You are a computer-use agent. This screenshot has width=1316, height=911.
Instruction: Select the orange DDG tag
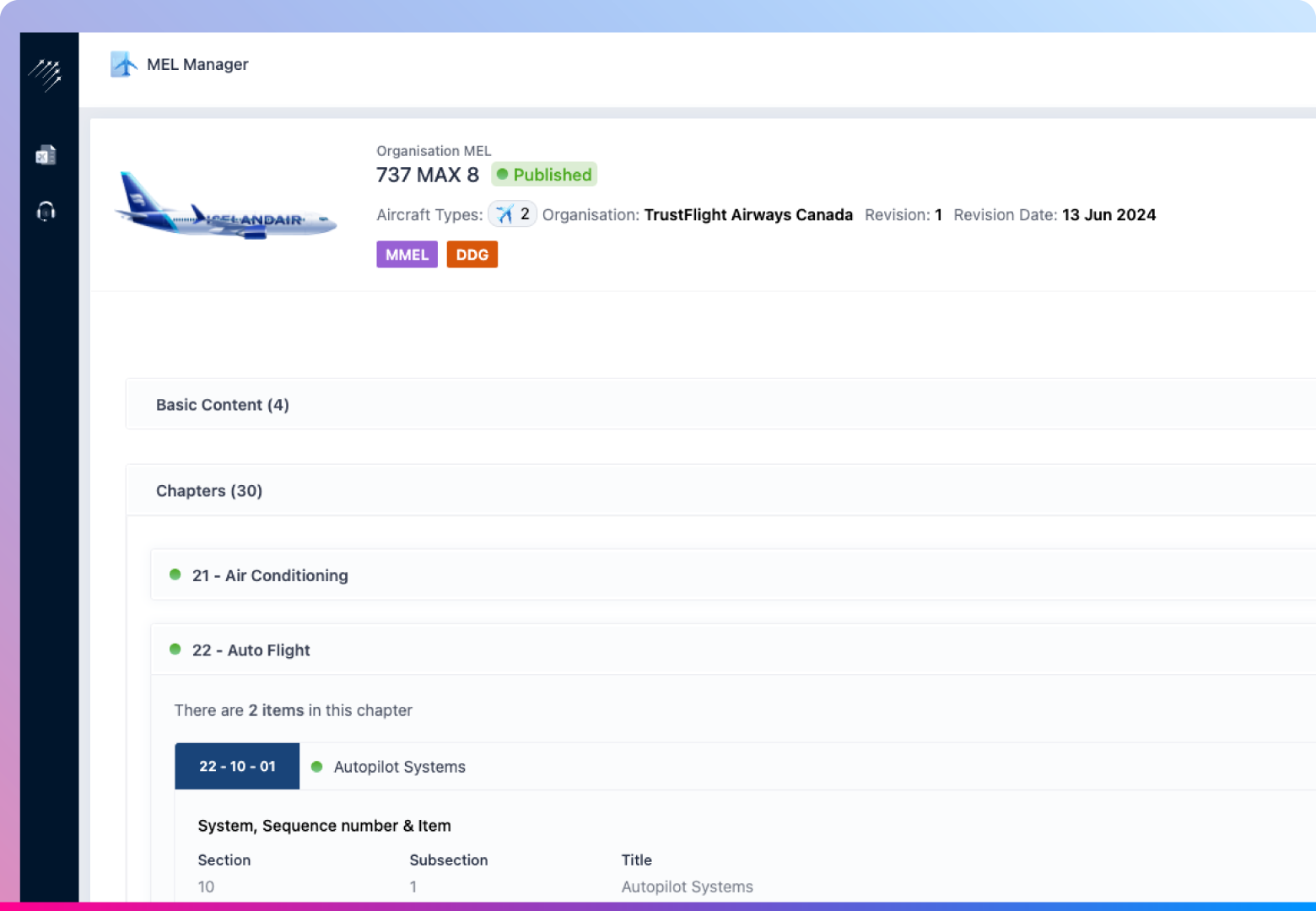472,255
